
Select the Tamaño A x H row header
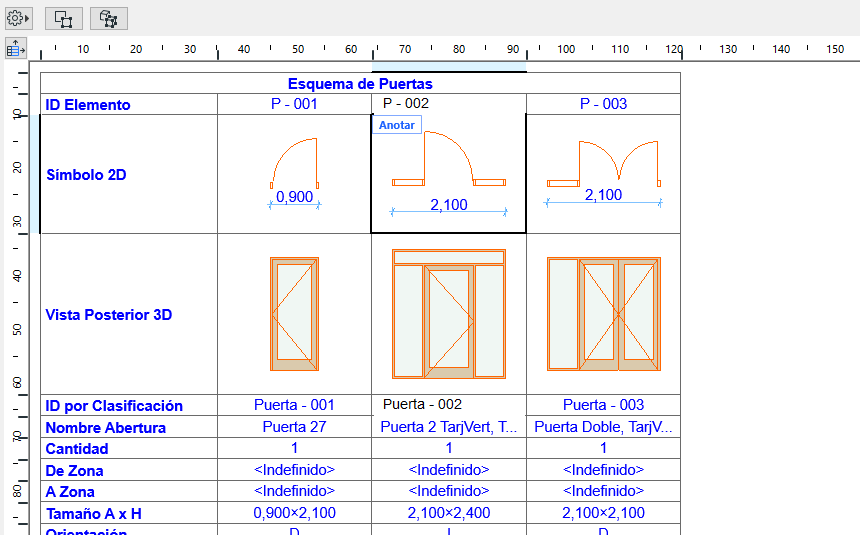[x=129, y=513]
